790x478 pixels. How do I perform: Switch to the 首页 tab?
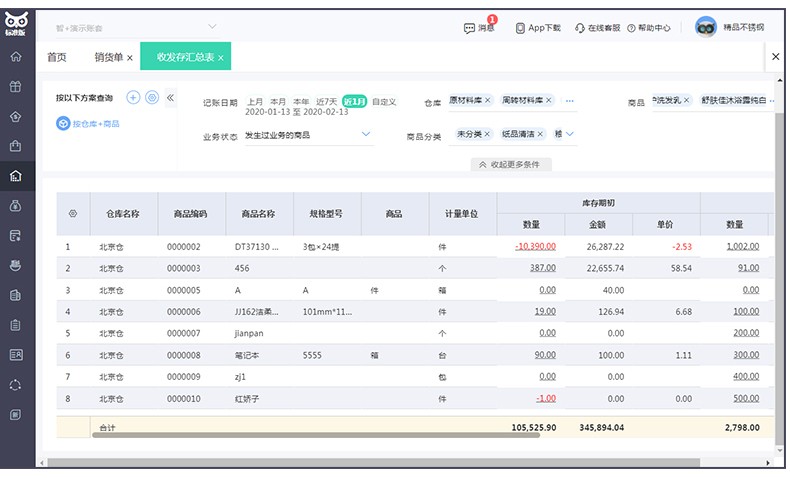click(x=56, y=57)
